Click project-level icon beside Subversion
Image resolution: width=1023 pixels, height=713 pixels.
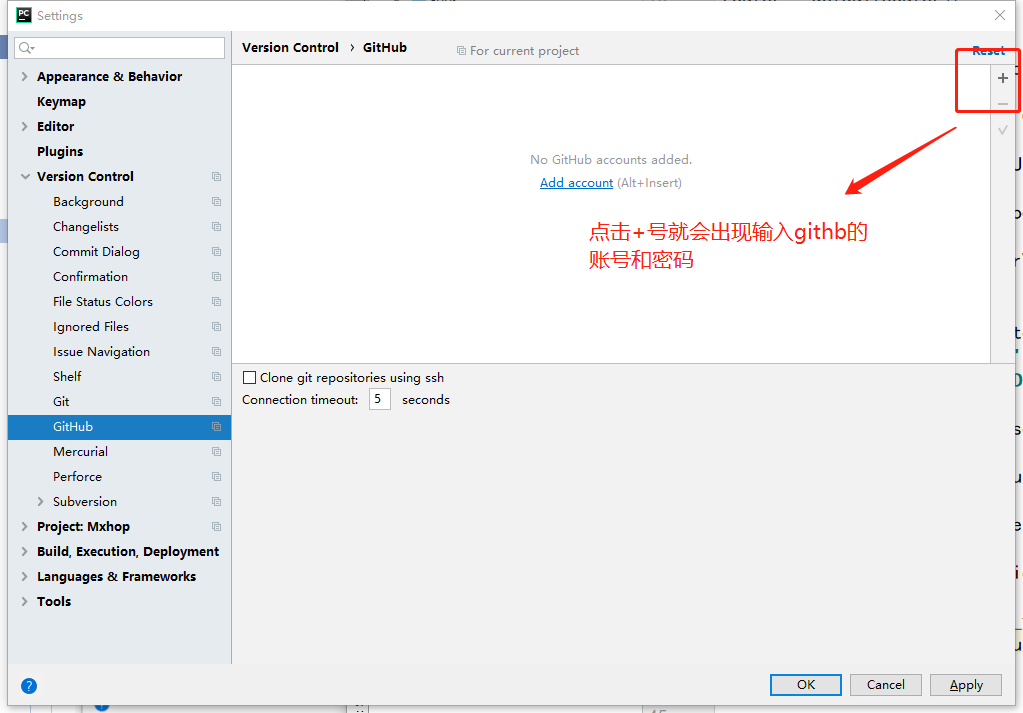point(217,502)
